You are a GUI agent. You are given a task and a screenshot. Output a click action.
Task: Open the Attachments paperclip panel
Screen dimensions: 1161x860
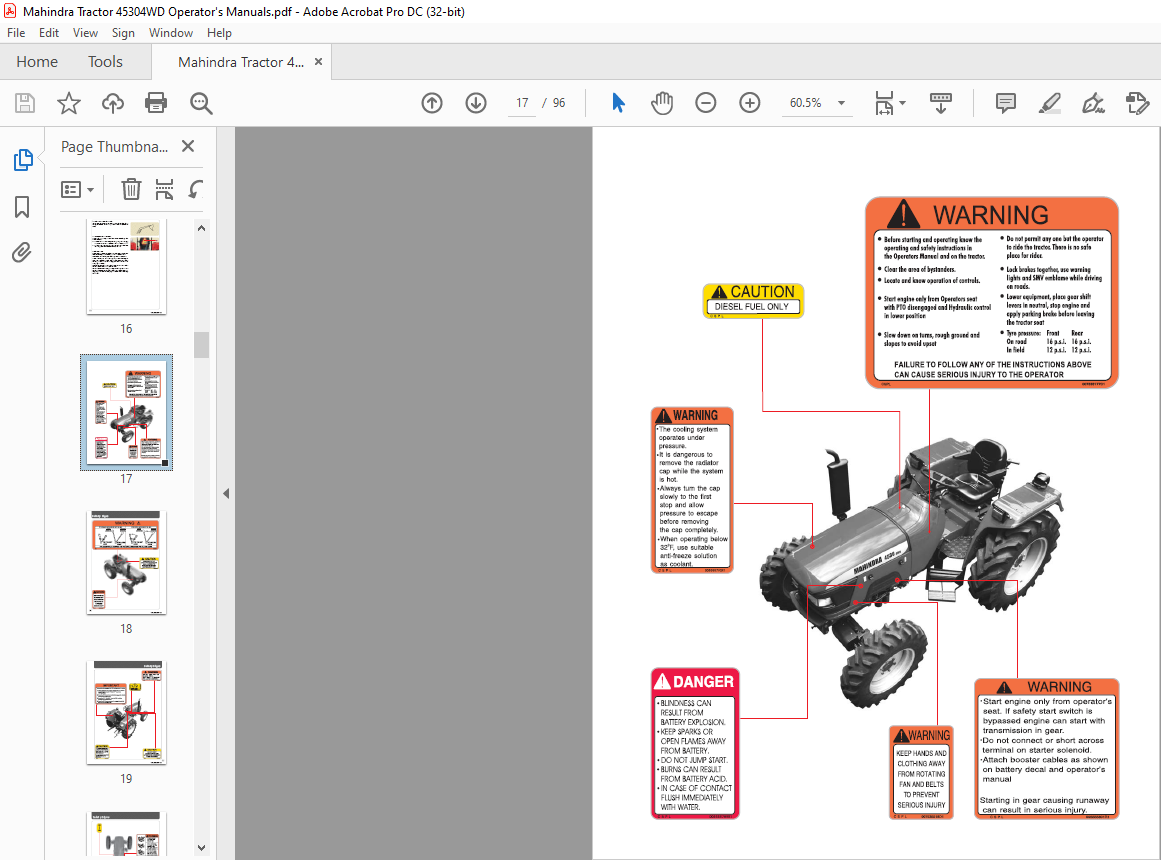pyautogui.click(x=22, y=253)
